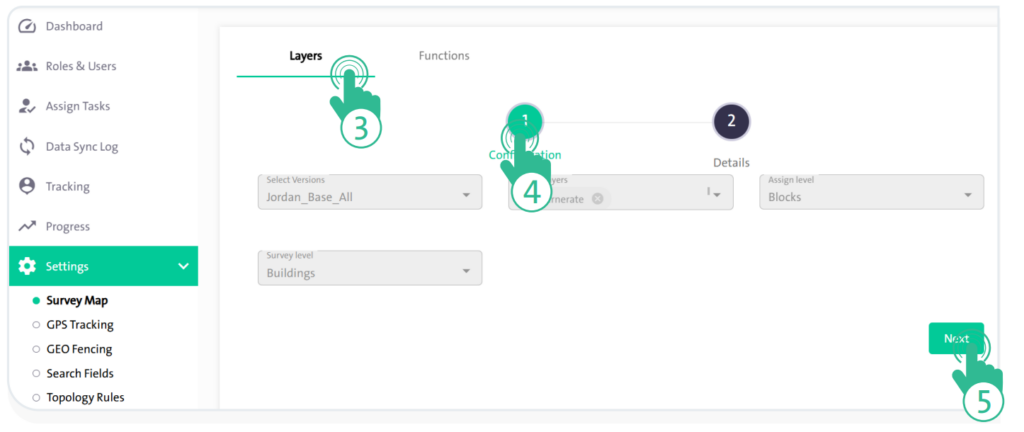Collapse the Settings menu chevron
1024x432 pixels.
[183, 267]
